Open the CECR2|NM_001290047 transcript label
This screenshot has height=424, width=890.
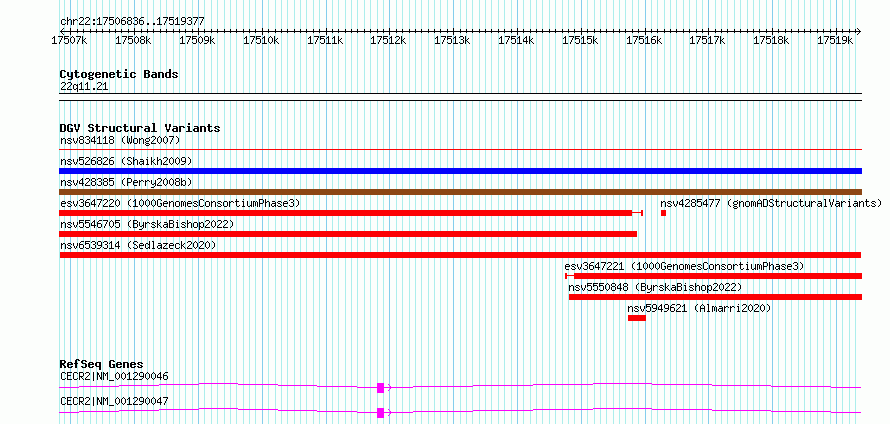(x=114, y=401)
